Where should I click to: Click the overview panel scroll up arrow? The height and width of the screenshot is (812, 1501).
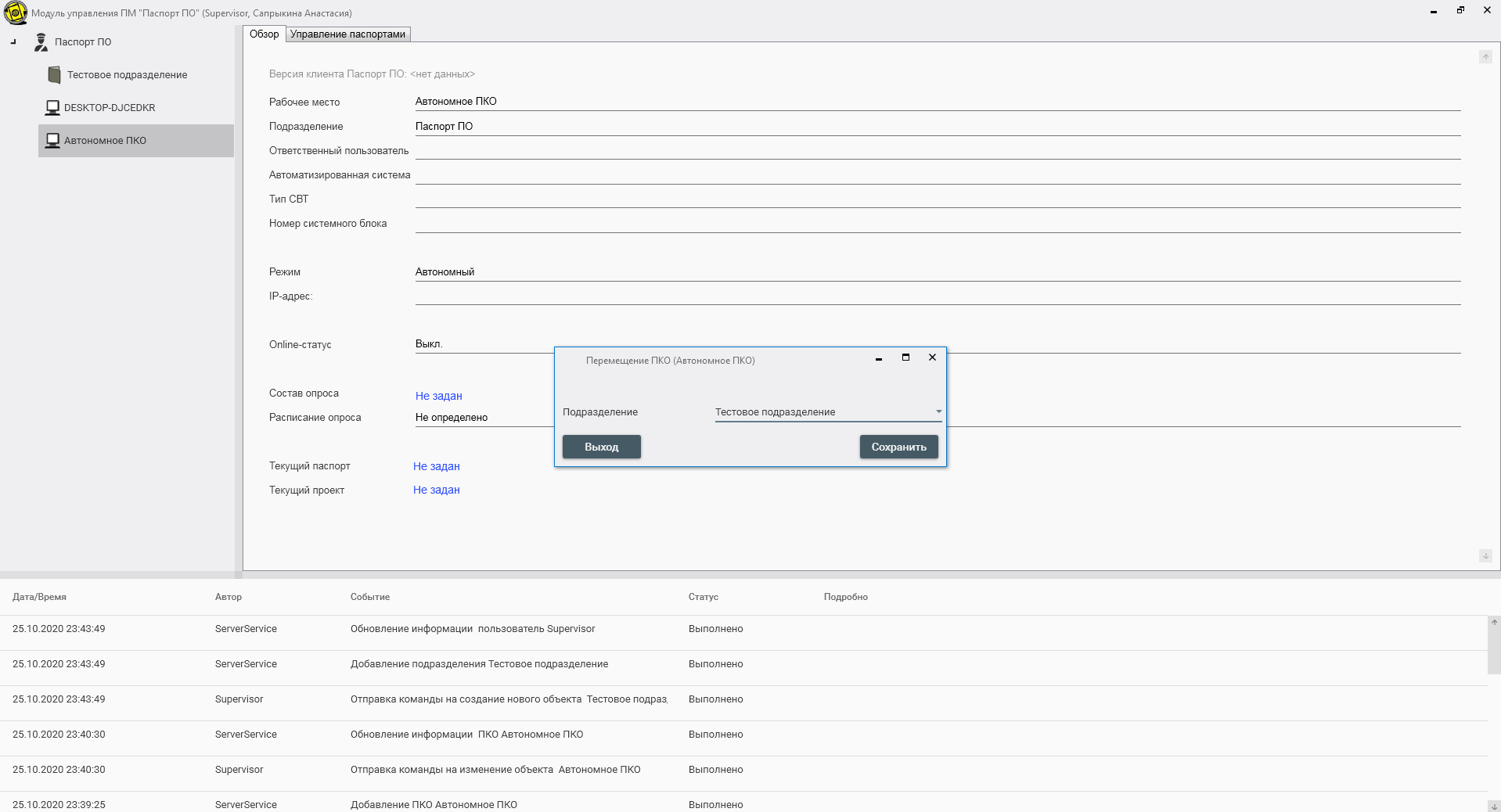[1485, 57]
